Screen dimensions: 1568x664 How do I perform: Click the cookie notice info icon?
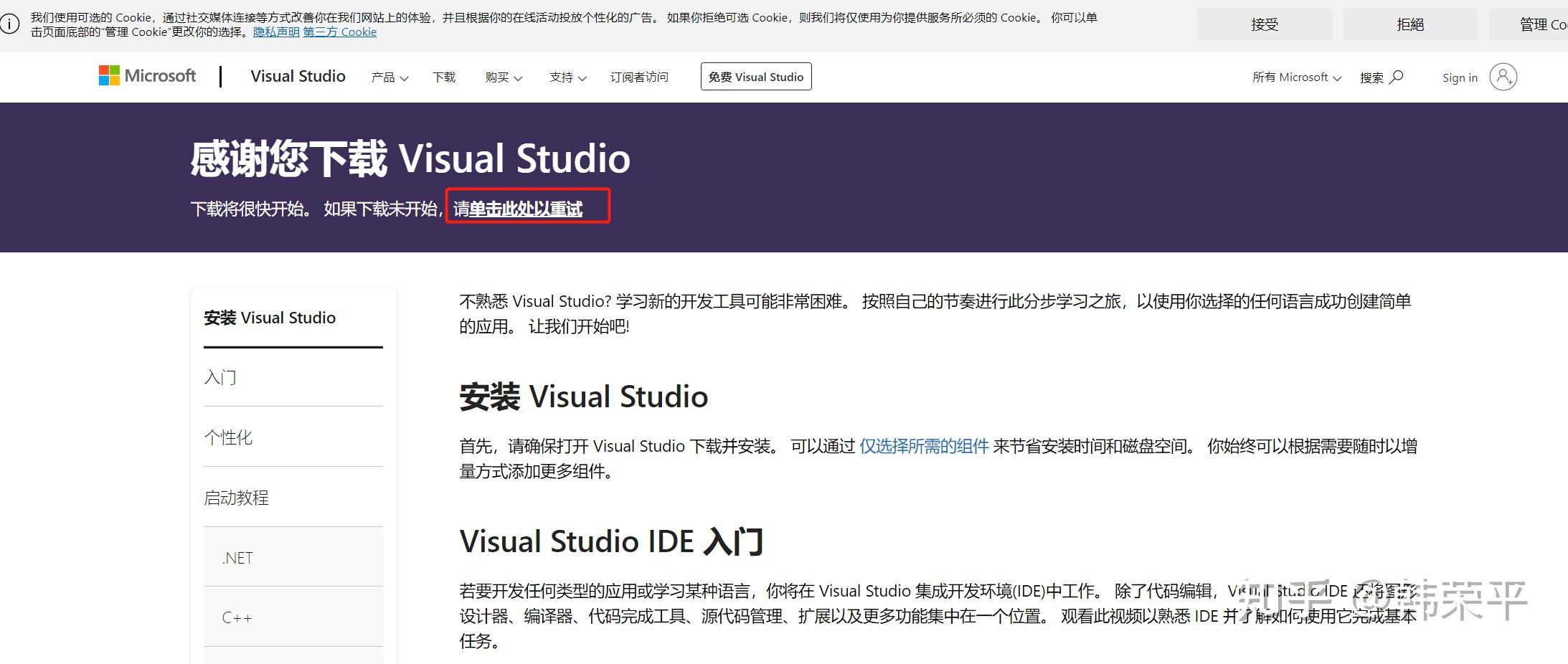(9, 24)
